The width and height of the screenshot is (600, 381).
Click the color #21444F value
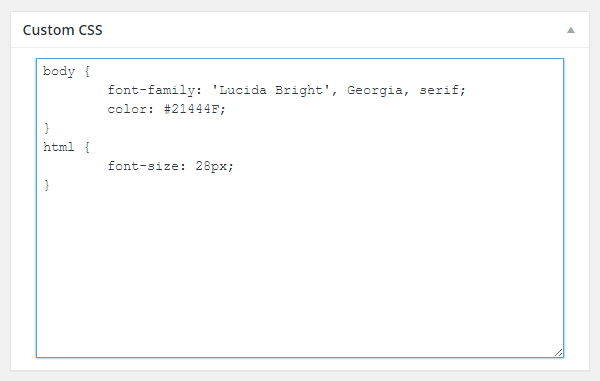pyautogui.click(x=195, y=109)
